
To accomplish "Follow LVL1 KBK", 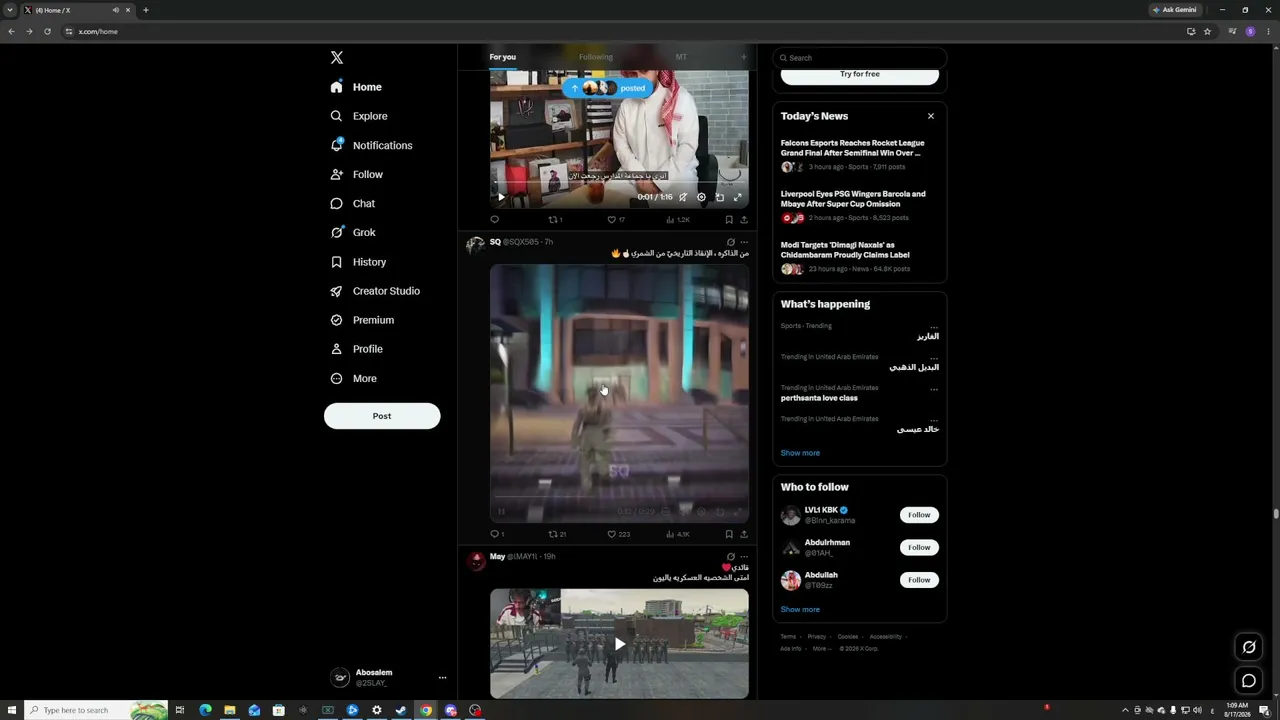I will [919, 515].
